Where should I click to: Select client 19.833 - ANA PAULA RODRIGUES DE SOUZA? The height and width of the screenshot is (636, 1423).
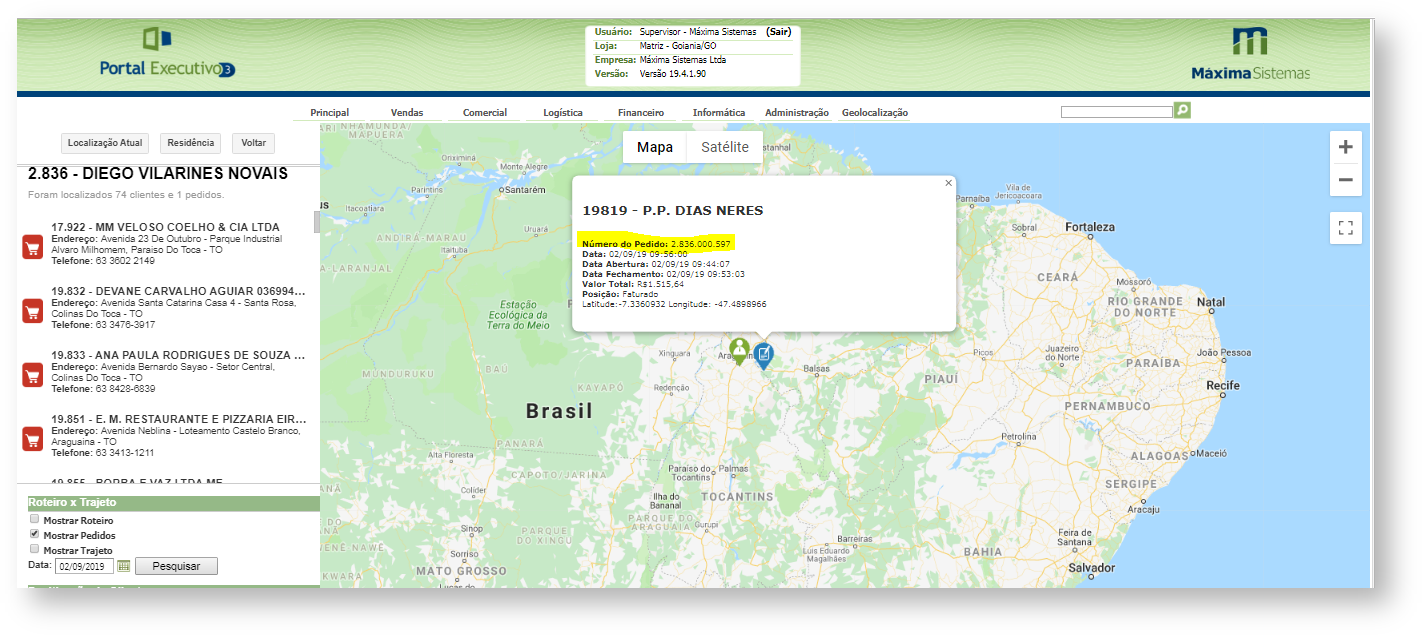[x=178, y=355]
